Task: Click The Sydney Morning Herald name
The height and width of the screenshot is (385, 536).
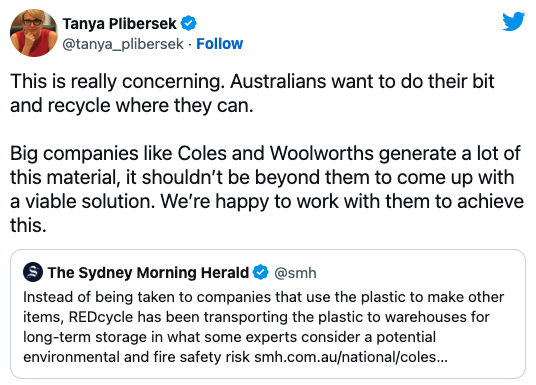Action: point(148,273)
